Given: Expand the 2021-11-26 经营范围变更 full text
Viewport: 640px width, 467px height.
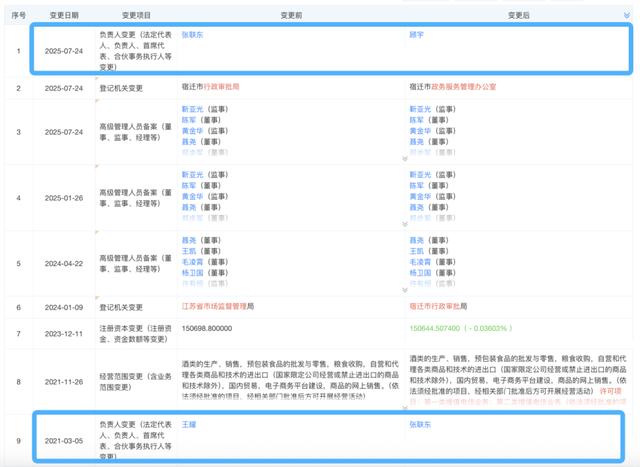Looking at the screenshot, I should (405, 407).
